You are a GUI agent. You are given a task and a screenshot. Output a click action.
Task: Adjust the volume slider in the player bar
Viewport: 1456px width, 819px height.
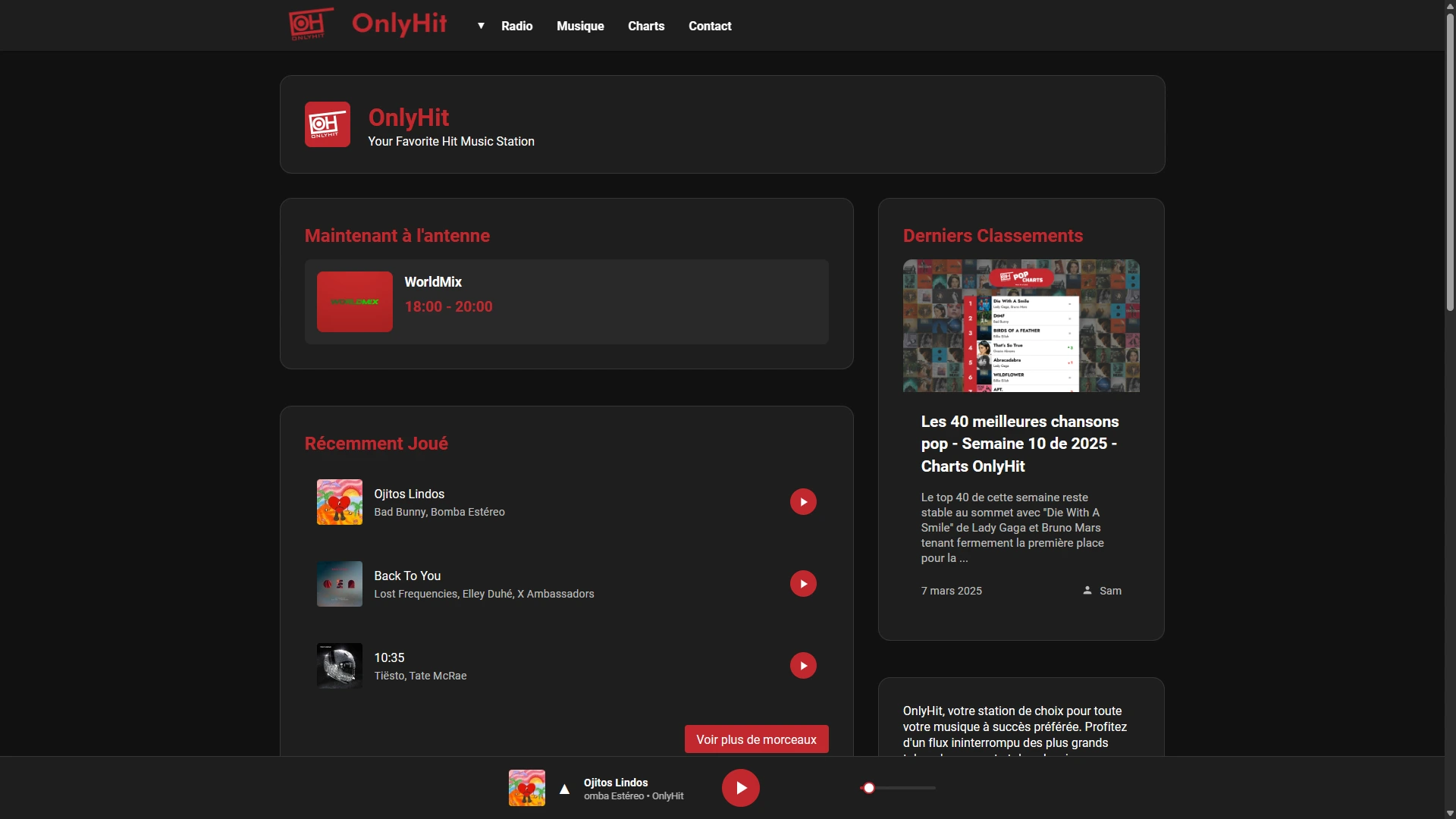[898, 788]
